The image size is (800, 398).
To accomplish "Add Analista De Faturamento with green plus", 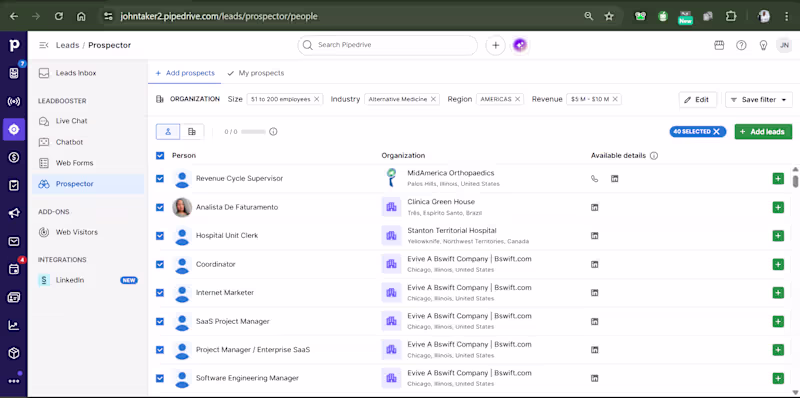I will click(778, 207).
